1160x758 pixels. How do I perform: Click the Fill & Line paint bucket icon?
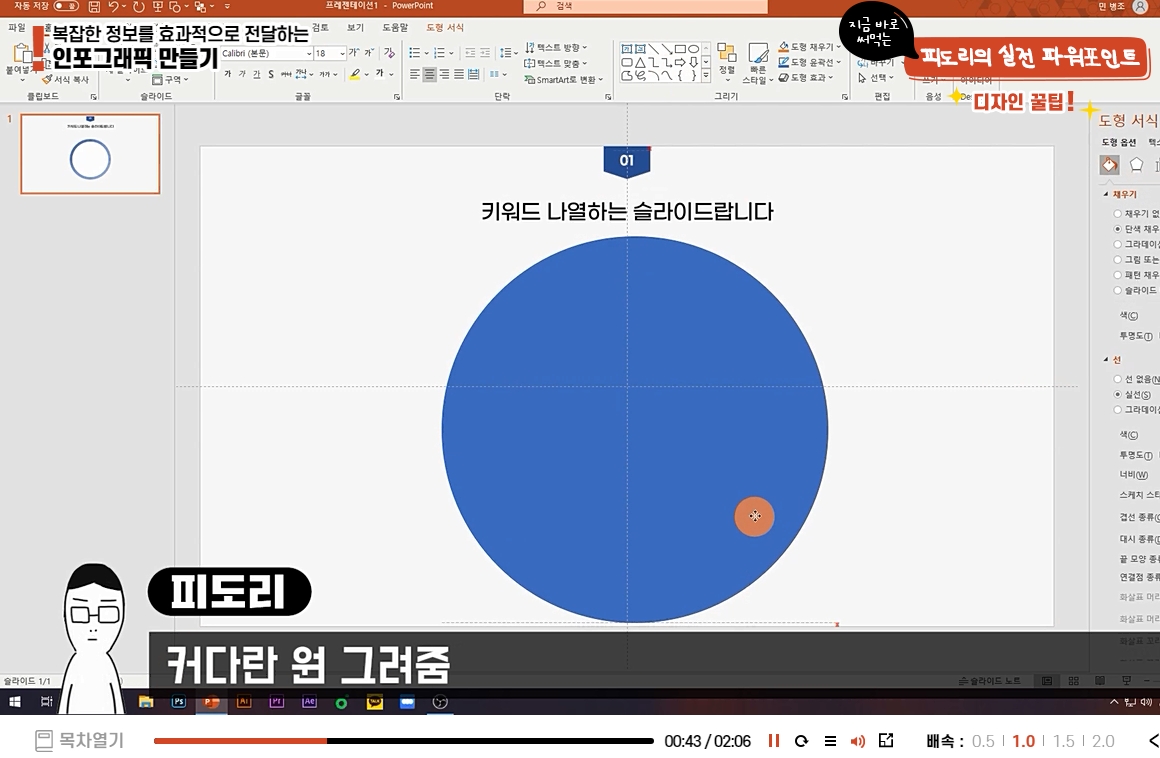[1109, 164]
